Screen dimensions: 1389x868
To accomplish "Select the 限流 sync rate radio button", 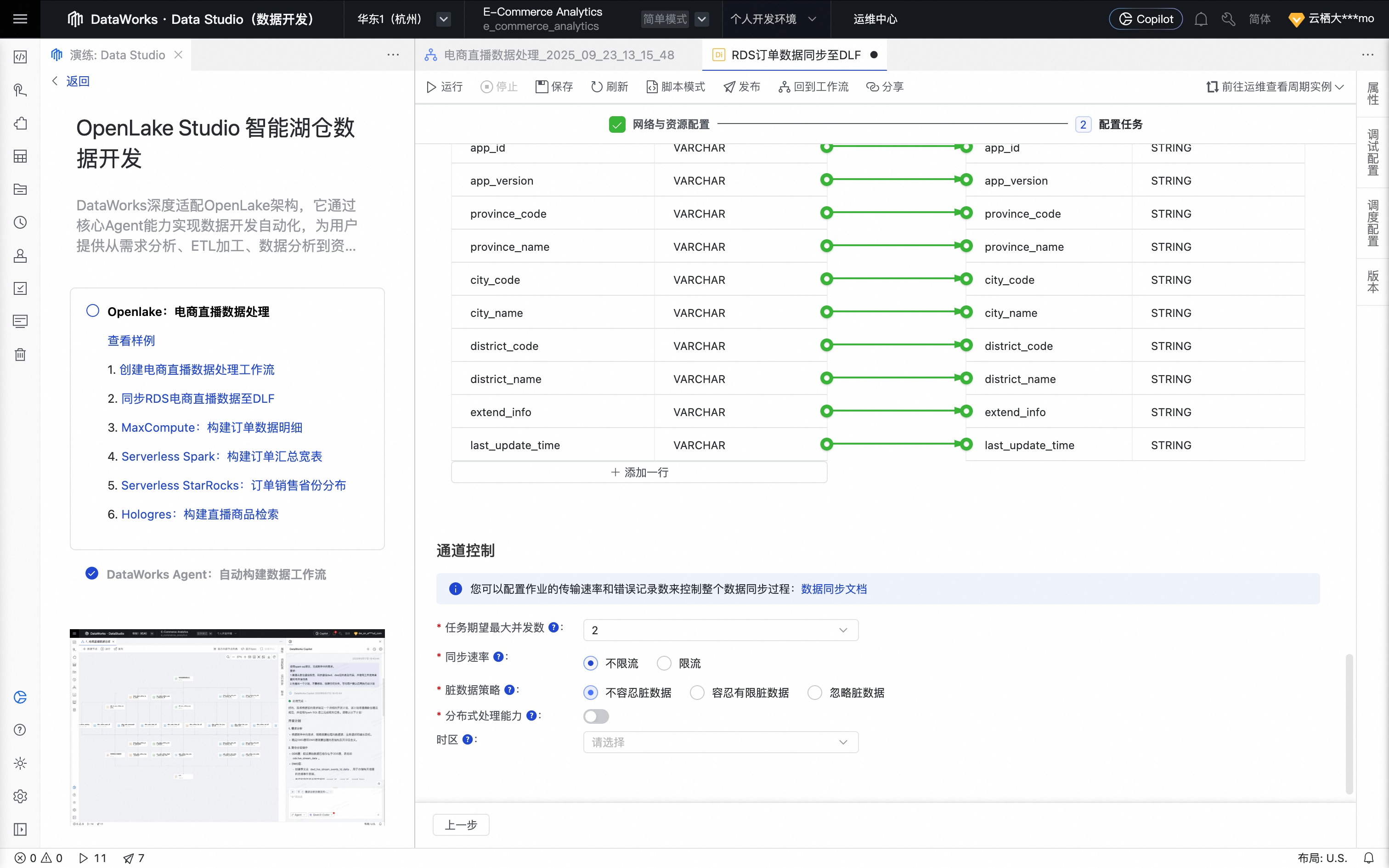I will (x=664, y=664).
